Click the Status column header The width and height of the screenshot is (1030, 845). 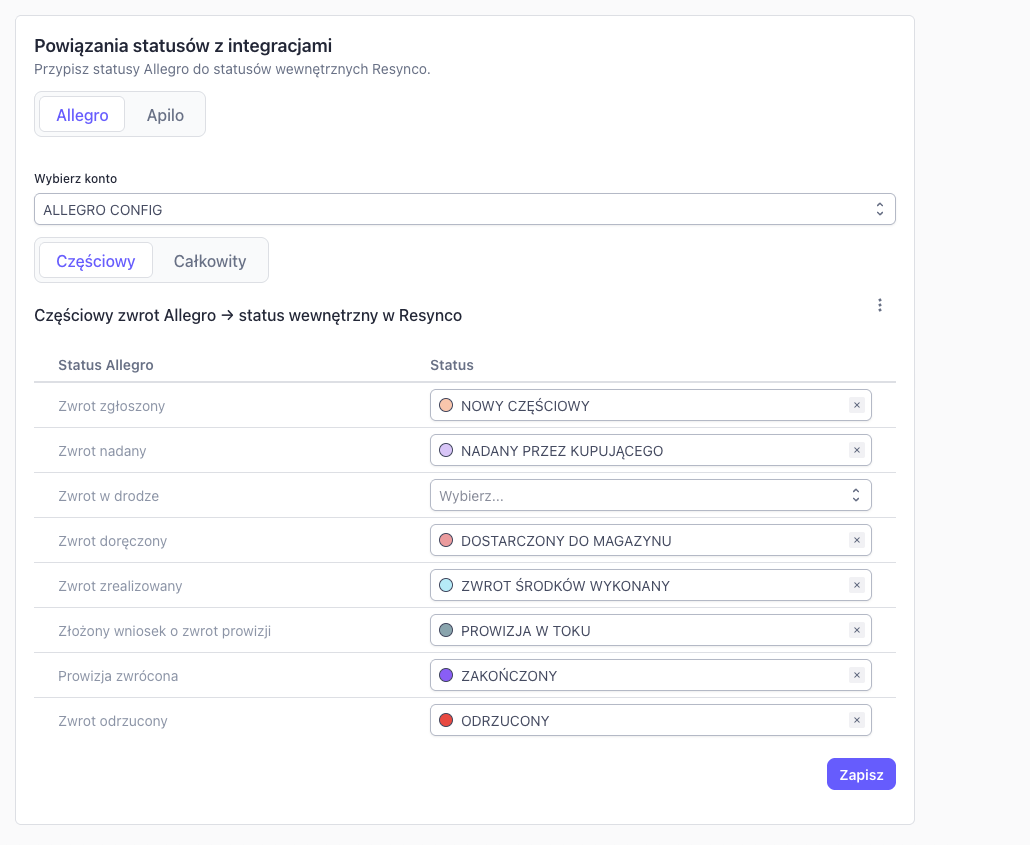coord(452,365)
